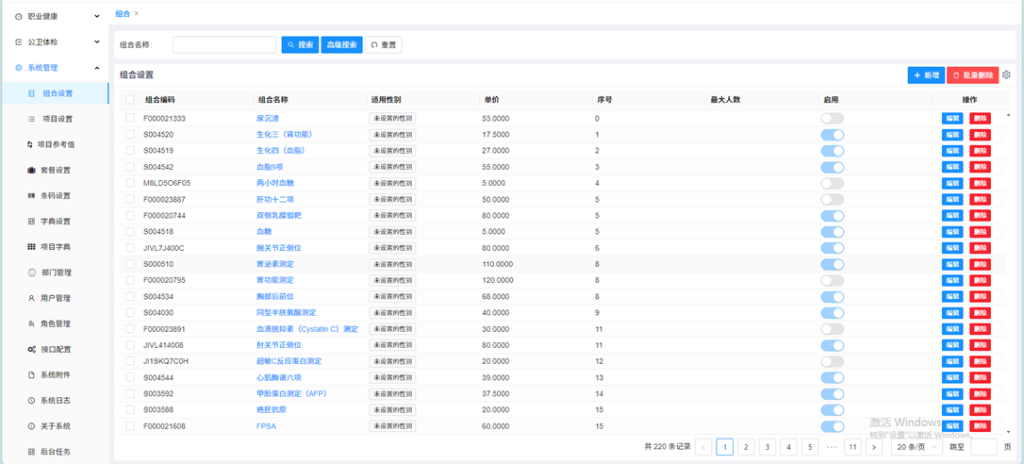Viewport: 1024px width, 464px height.
Task: Click the 条码设置 barcode icon
Action: (x=31, y=195)
